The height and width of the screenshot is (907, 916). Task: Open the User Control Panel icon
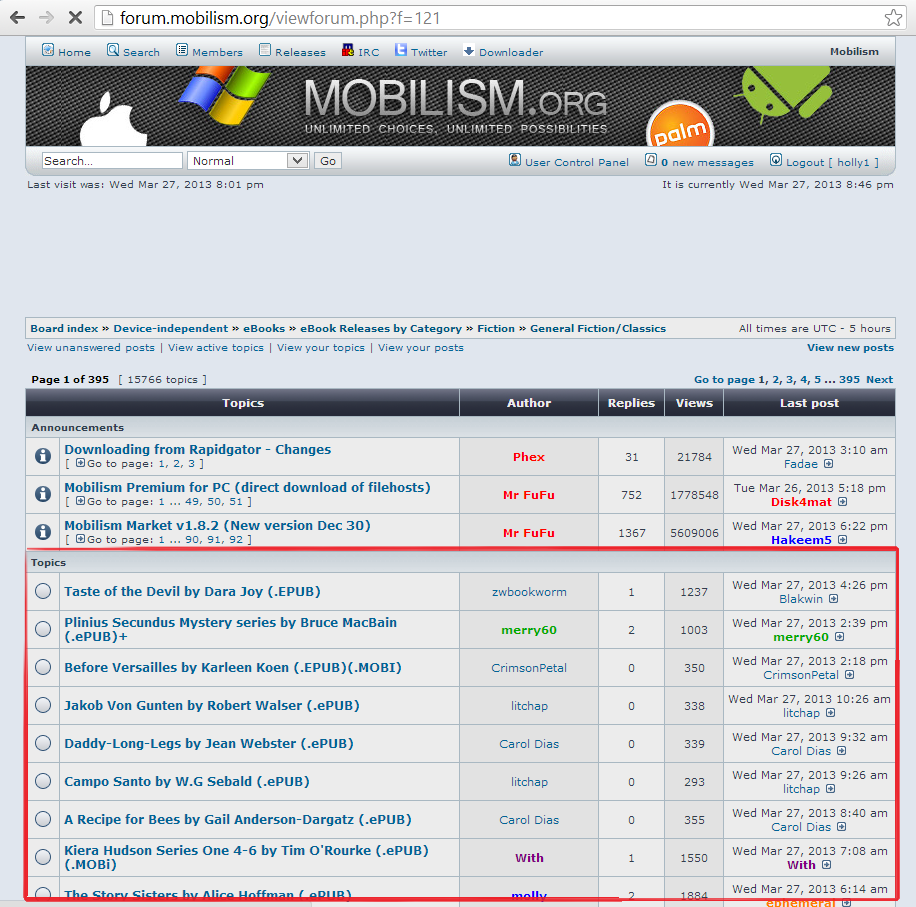pos(513,161)
